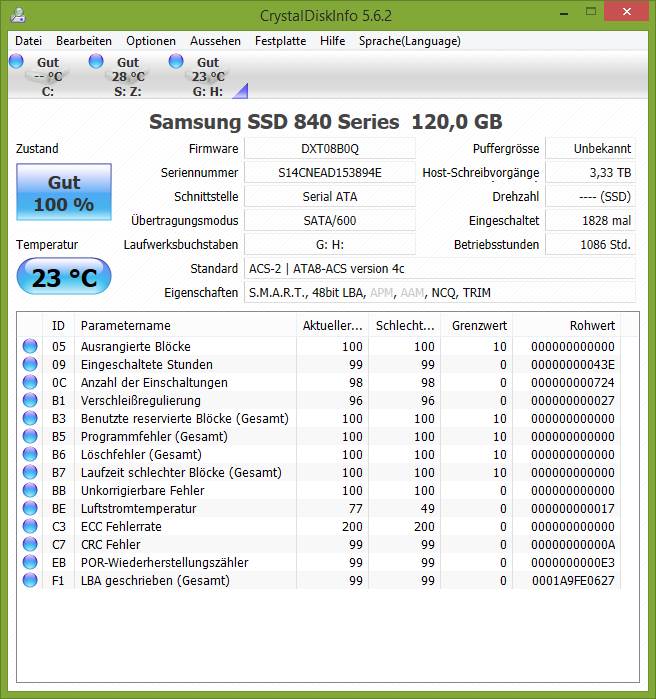Screen dimensions: 656x699
Task: Select the S: Z: drive tab
Action: [119, 76]
